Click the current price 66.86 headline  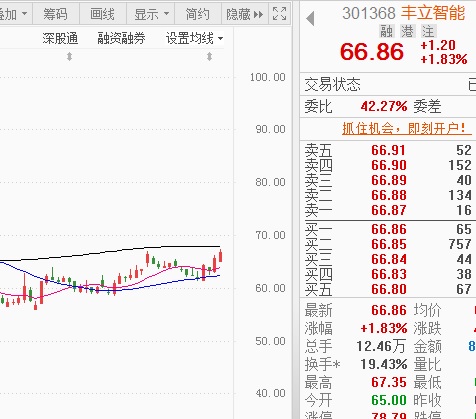(372, 52)
